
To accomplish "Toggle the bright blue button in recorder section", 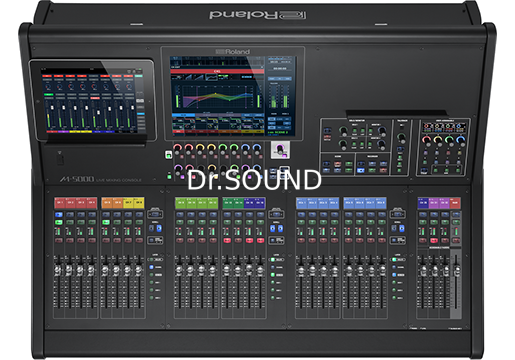I will 360,170.
